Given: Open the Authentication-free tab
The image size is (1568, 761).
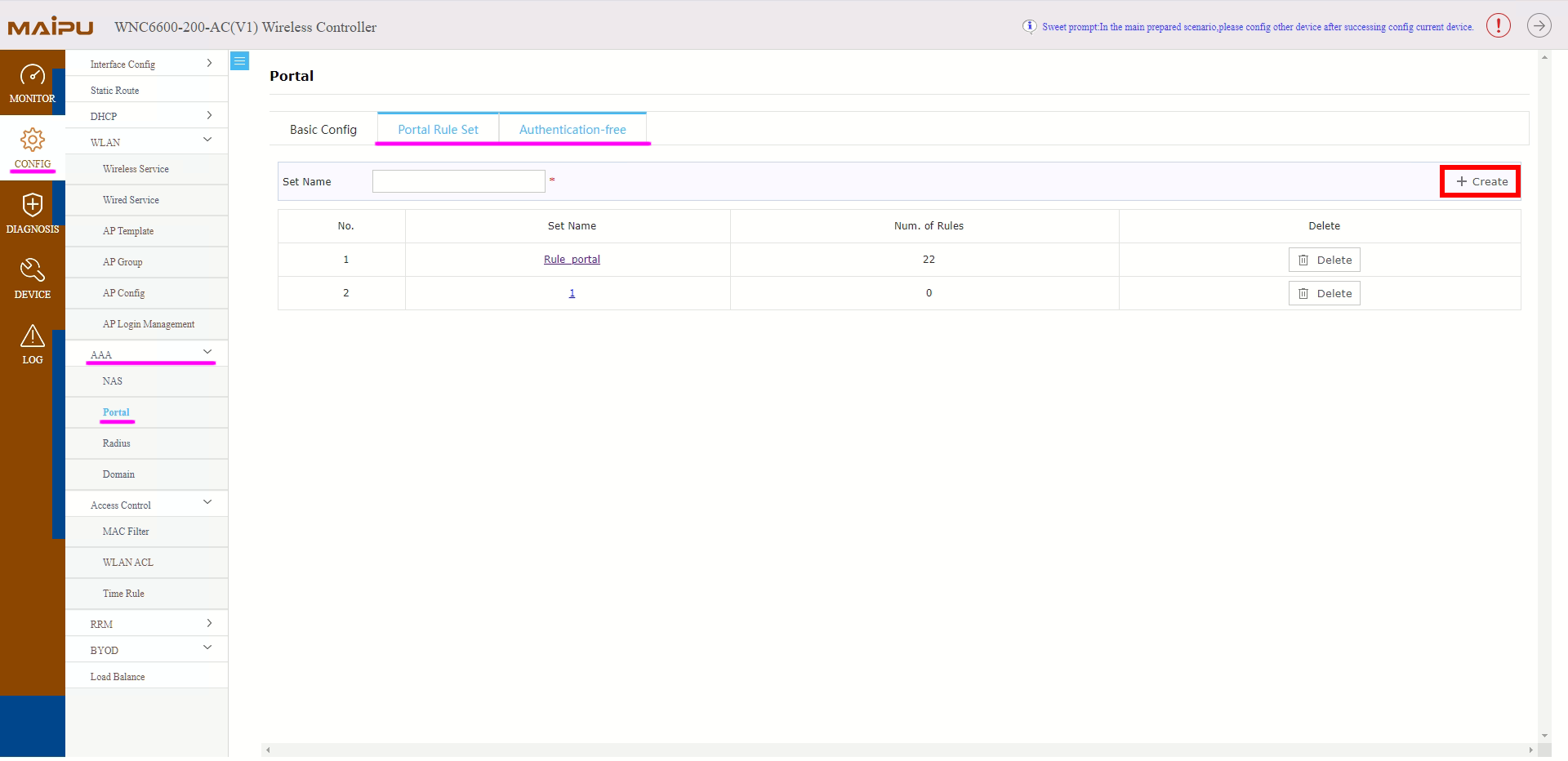Looking at the screenshot, I should point(572,129).
